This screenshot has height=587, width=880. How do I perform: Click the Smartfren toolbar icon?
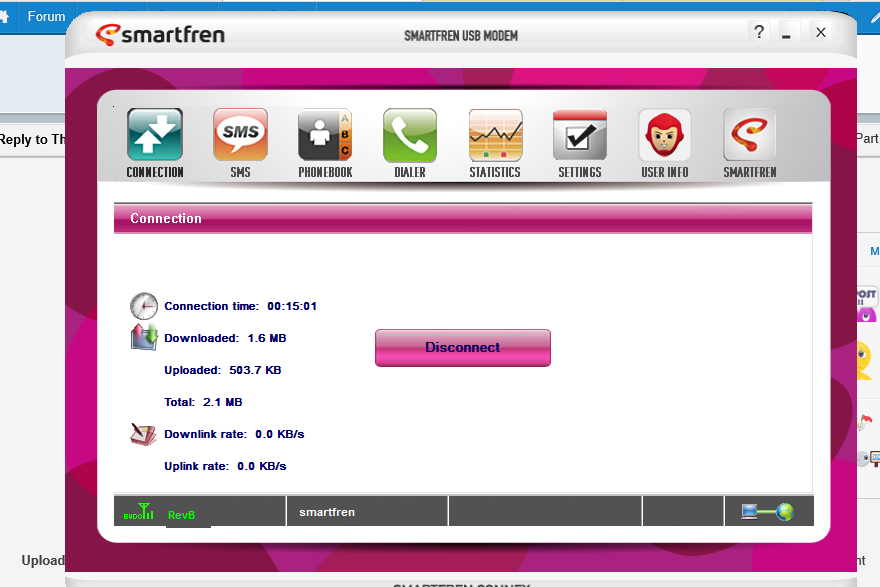coord(750,136)
